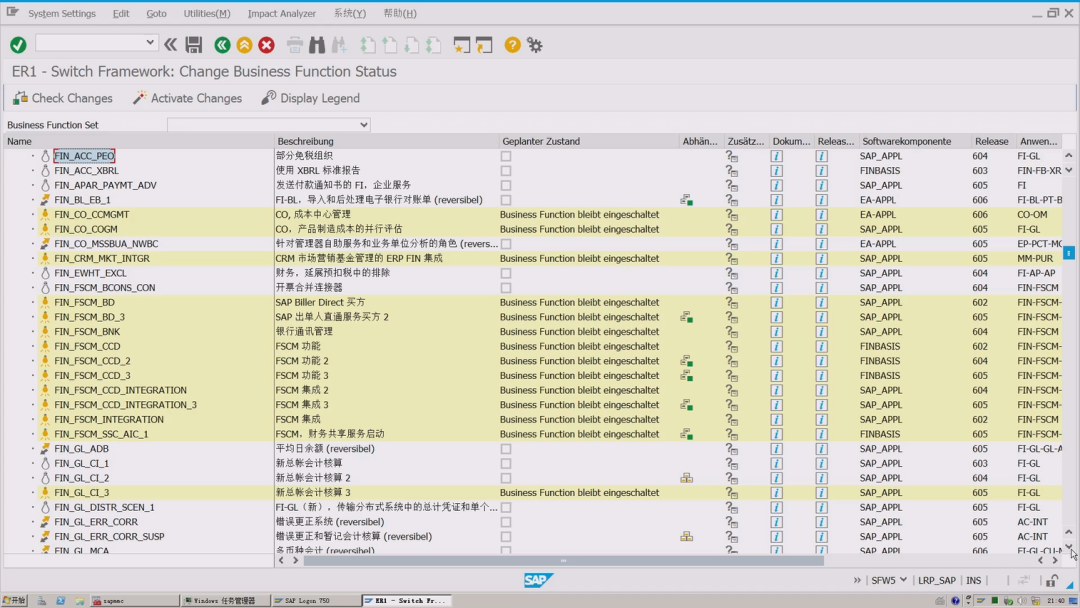This screenshot has height=608, width=1080.
Task: Click dependencies icon in FIN_GL_CI_2 row
Action: point(687,478)
